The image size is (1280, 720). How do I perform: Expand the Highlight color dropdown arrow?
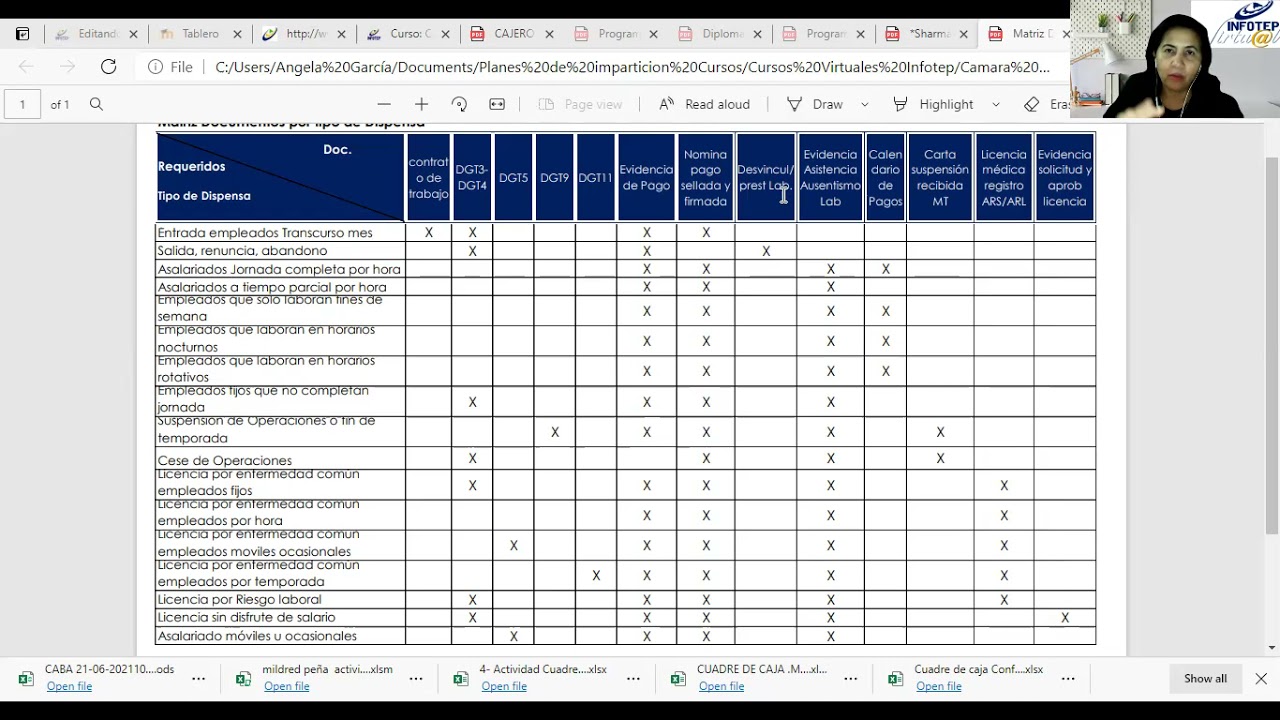click(996, 104)
